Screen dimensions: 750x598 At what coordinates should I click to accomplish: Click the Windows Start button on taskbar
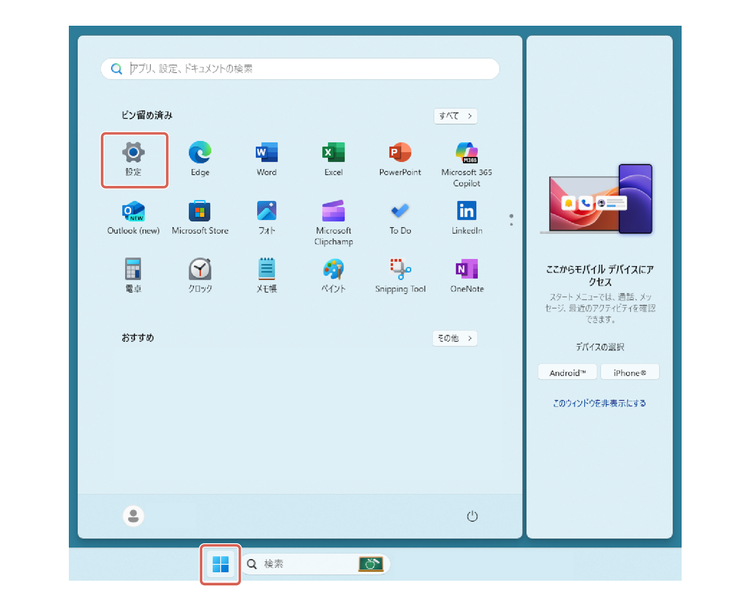221,564
